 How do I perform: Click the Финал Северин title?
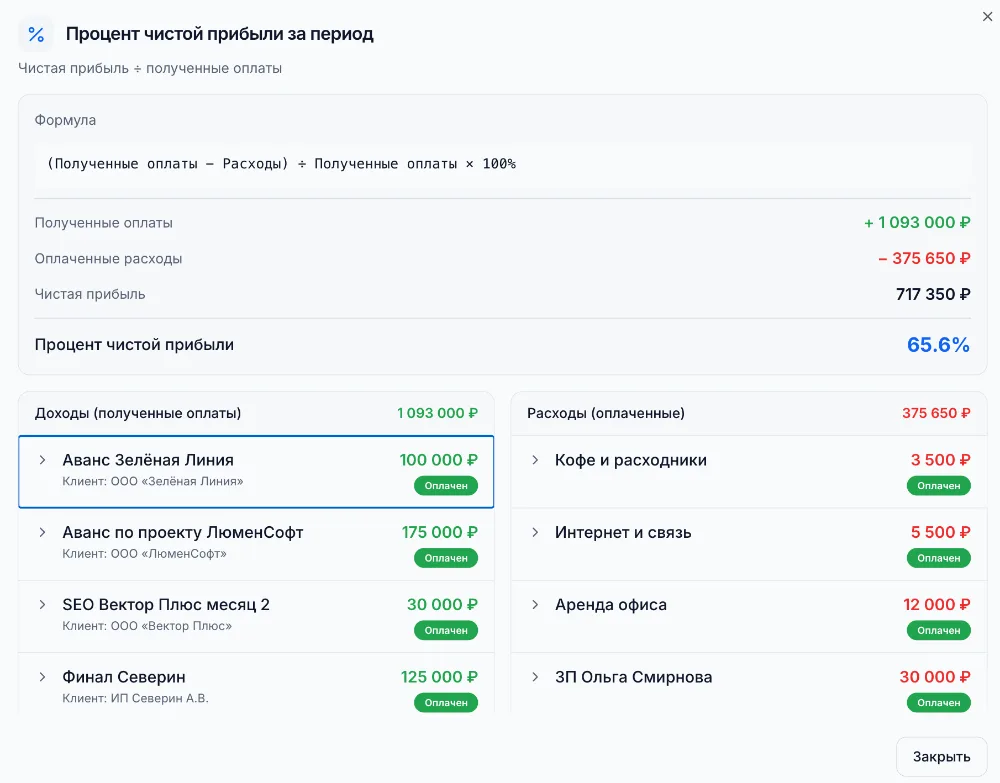(x=124, y=677)
